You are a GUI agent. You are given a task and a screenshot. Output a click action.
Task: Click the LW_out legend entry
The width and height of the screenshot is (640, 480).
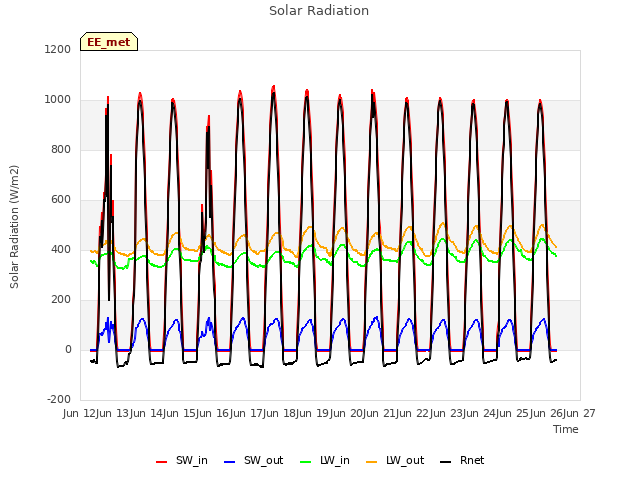pos(395,460)
